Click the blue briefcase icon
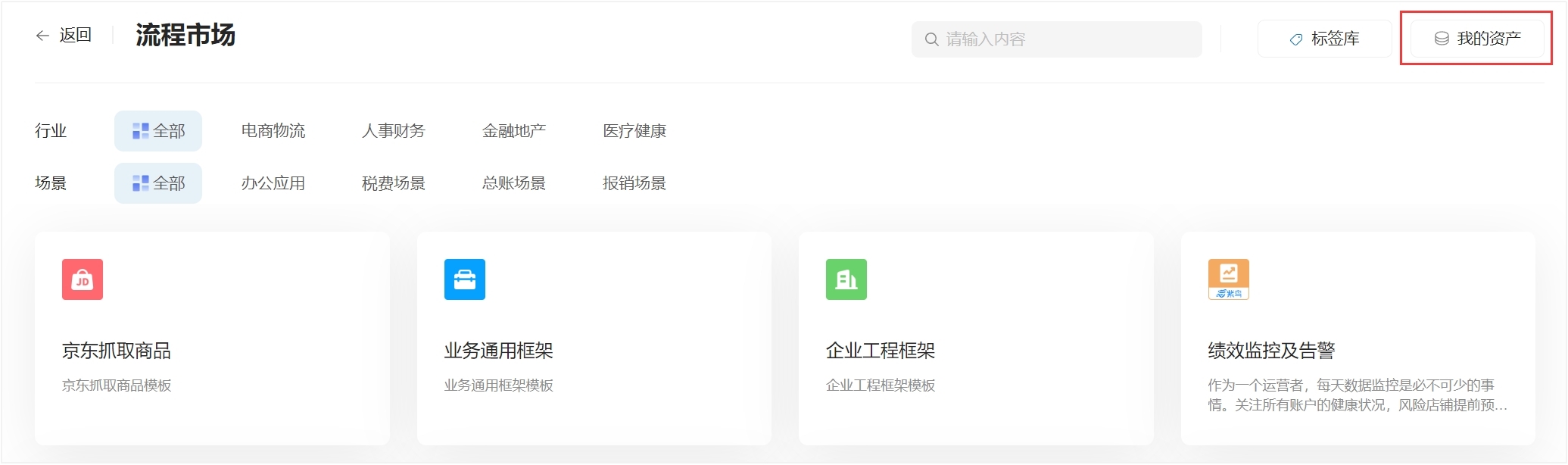Viewport: 1568px width, 465px height. click(x=464, y=279)
